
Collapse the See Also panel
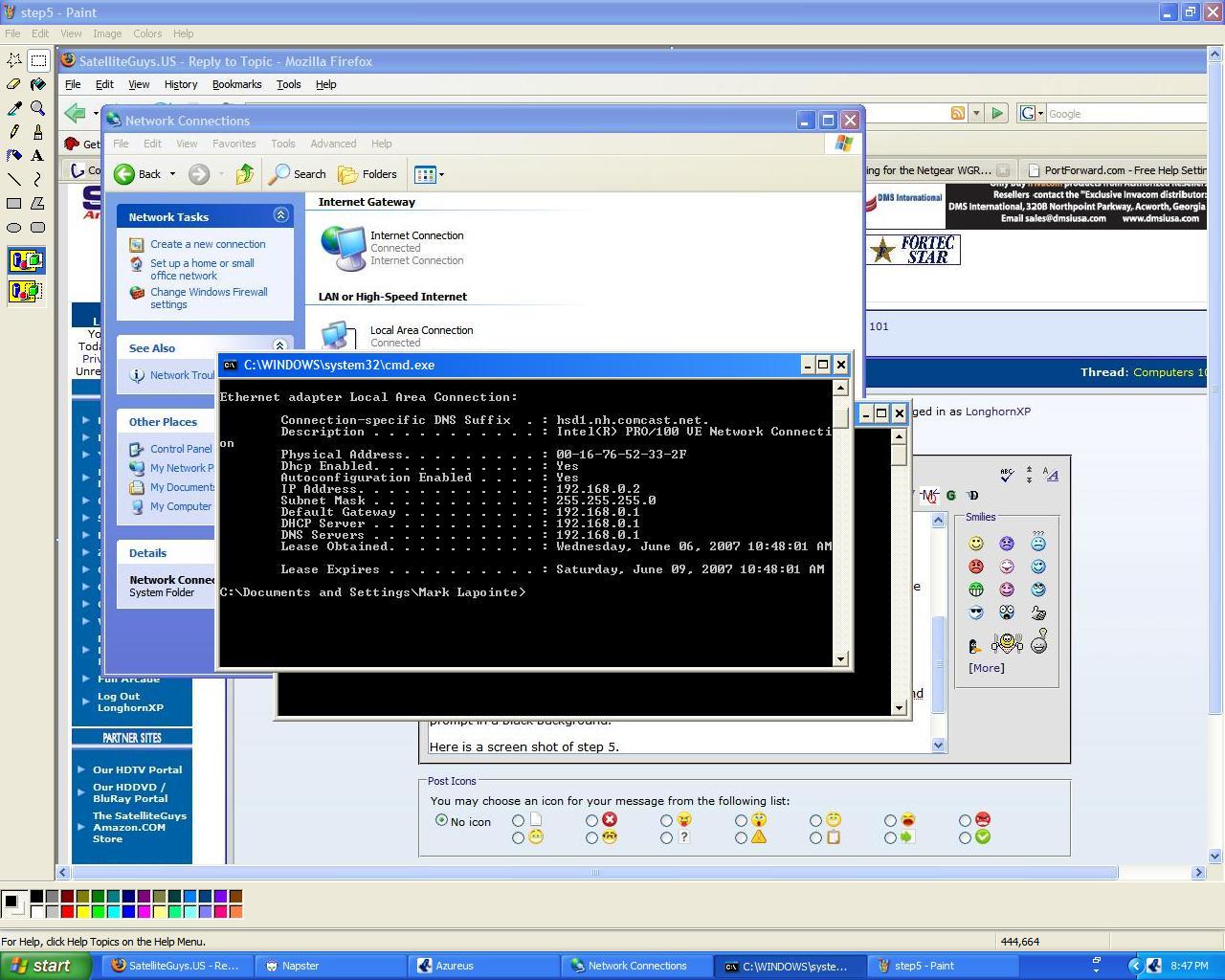pos(280,346)
